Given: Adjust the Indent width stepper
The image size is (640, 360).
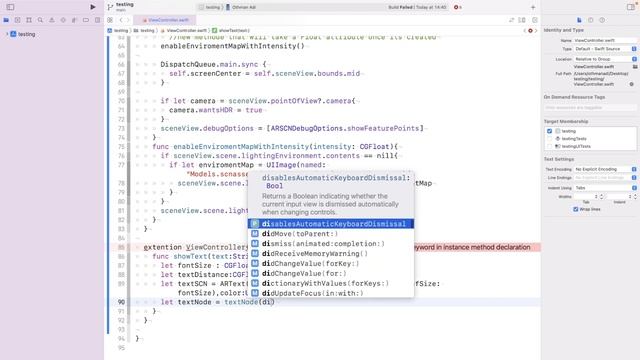Looking at the screenshot, I should tap(635, 197).
